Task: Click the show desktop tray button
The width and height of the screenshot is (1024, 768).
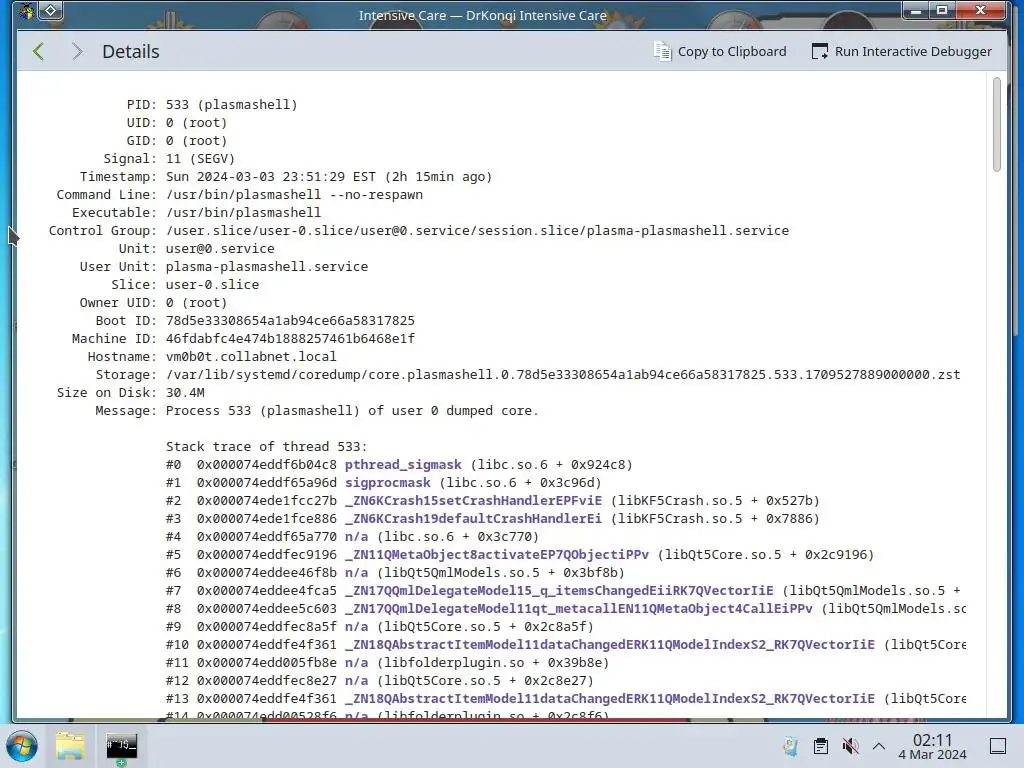Action: [x=998, y=746]
